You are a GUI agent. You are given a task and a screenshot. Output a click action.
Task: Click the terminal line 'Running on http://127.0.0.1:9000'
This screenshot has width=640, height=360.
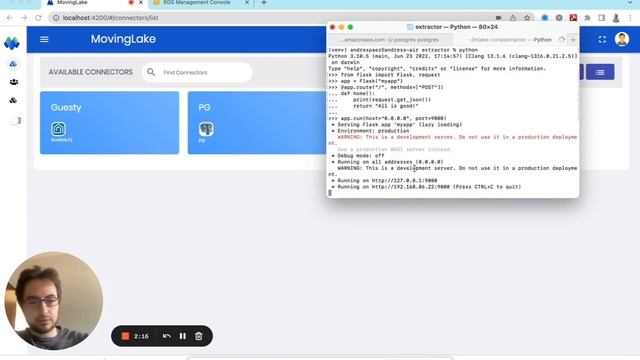click(387, 180)
